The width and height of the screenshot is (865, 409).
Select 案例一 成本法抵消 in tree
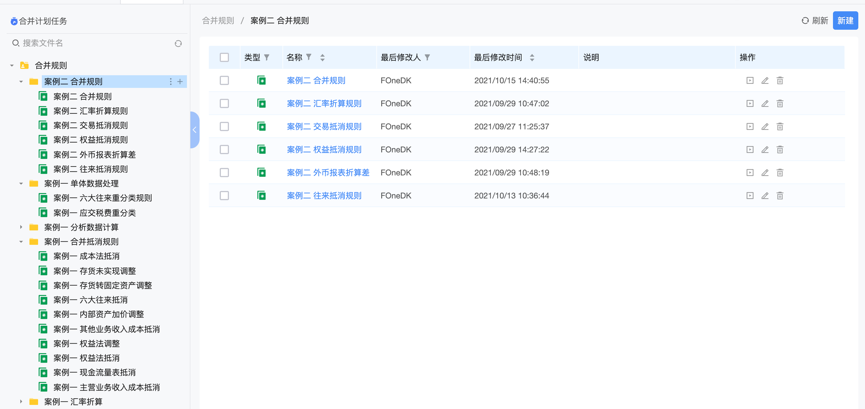point(87,256)
